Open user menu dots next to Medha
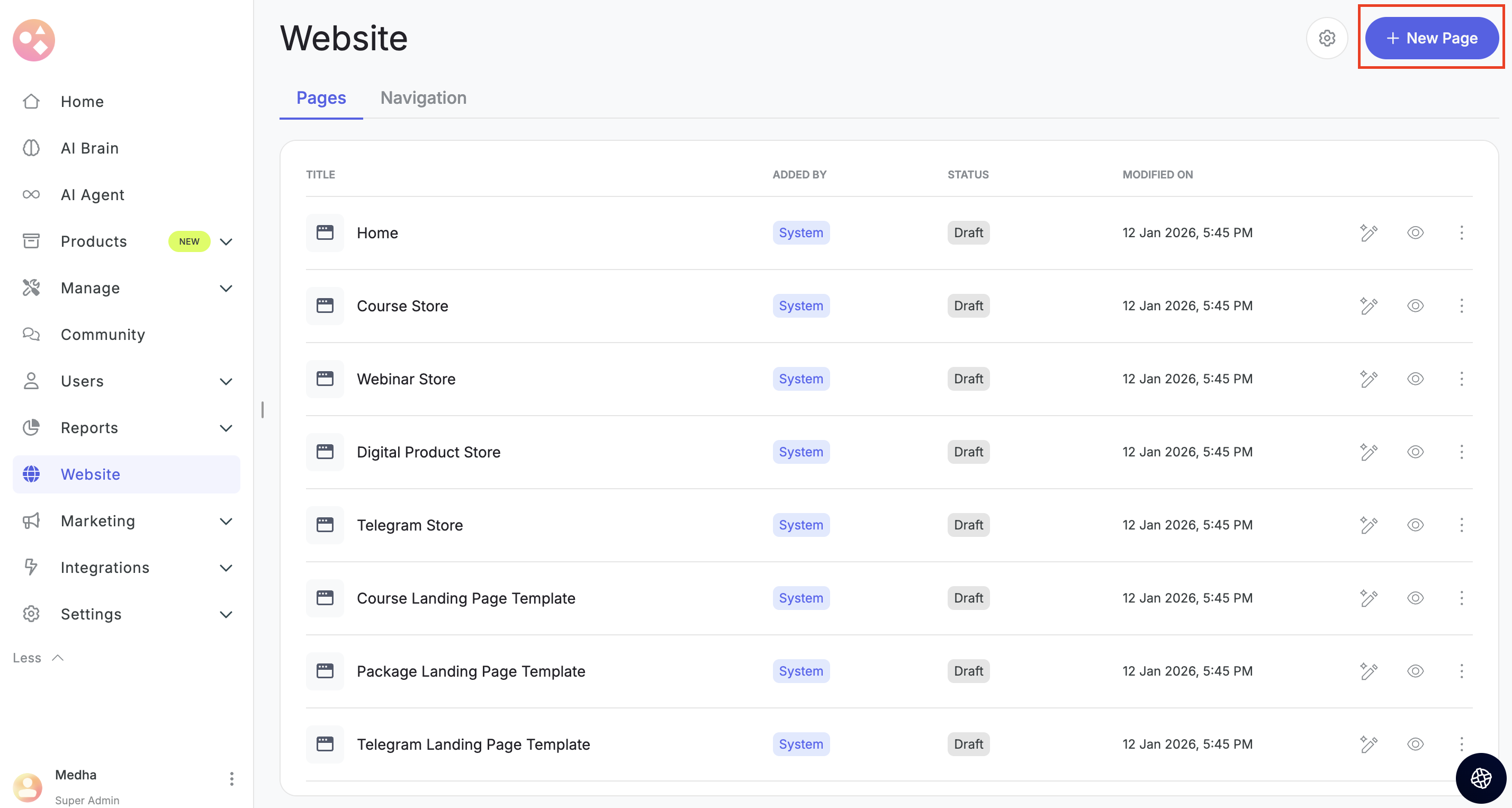The width and height of the screenshot is (1512, 808). point(231,779)
